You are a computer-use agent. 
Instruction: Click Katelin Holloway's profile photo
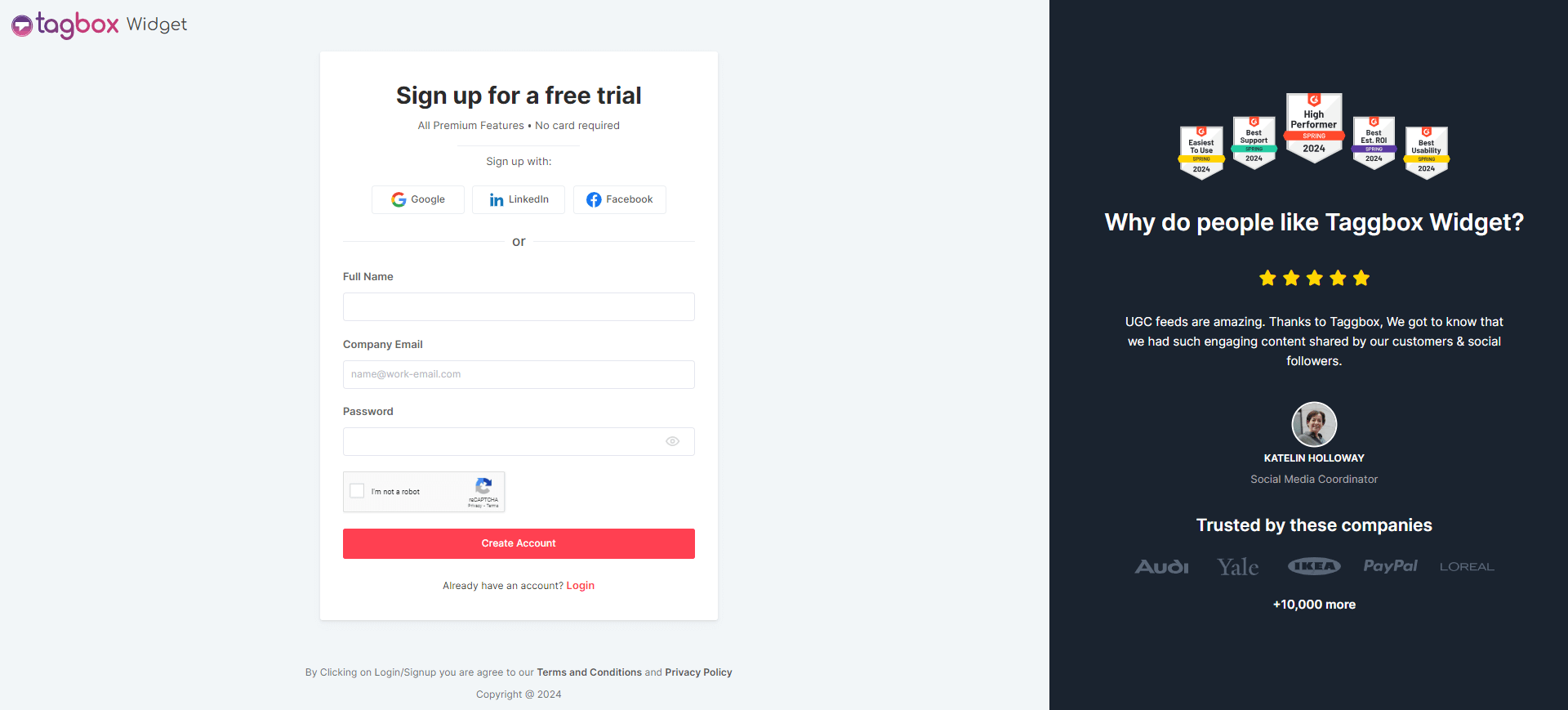pos(1313,424)
